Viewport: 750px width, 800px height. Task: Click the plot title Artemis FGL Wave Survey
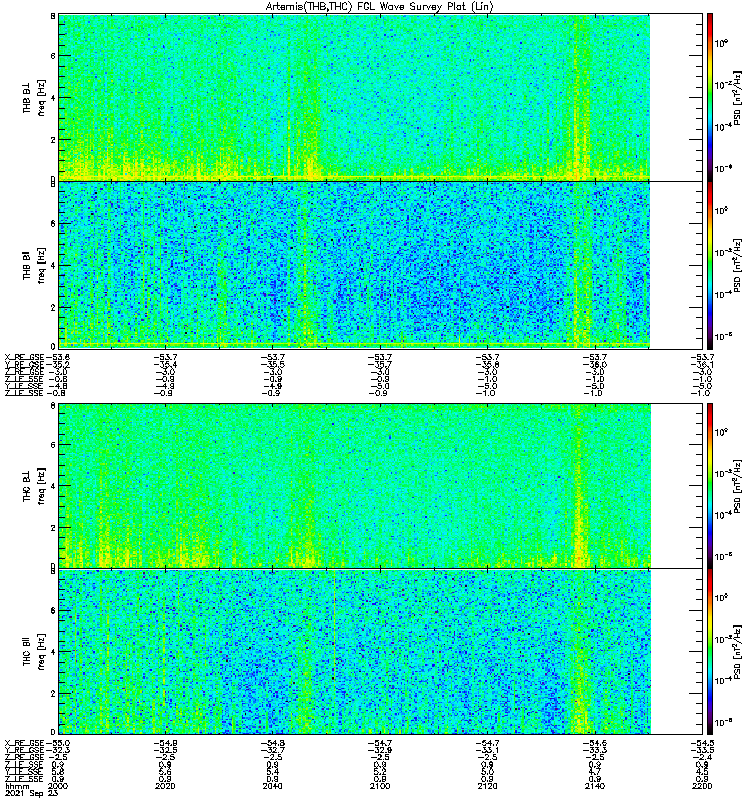pyautogui.click(x=380, y=7)
